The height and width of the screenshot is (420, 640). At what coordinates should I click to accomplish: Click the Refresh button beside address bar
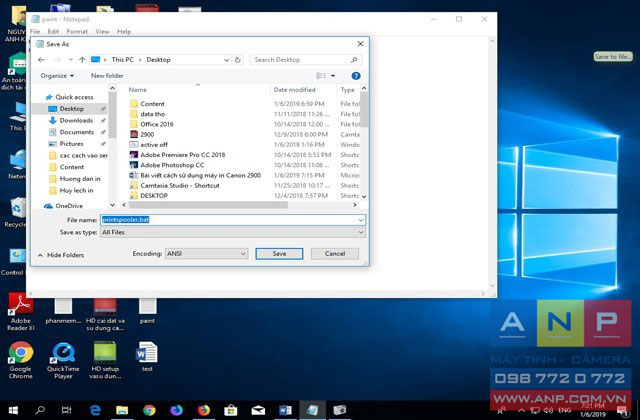[x=238, y=60]
